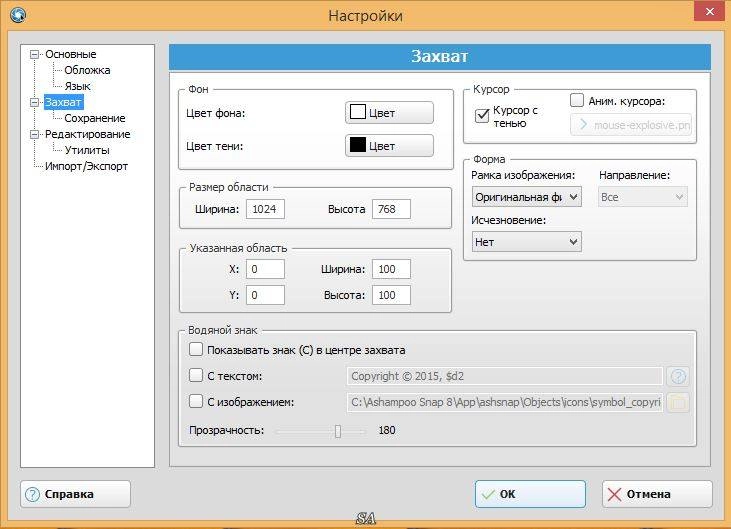Viewport: 731px width, 529px height.
Task: Close the Настройки window
Action: 709,12
